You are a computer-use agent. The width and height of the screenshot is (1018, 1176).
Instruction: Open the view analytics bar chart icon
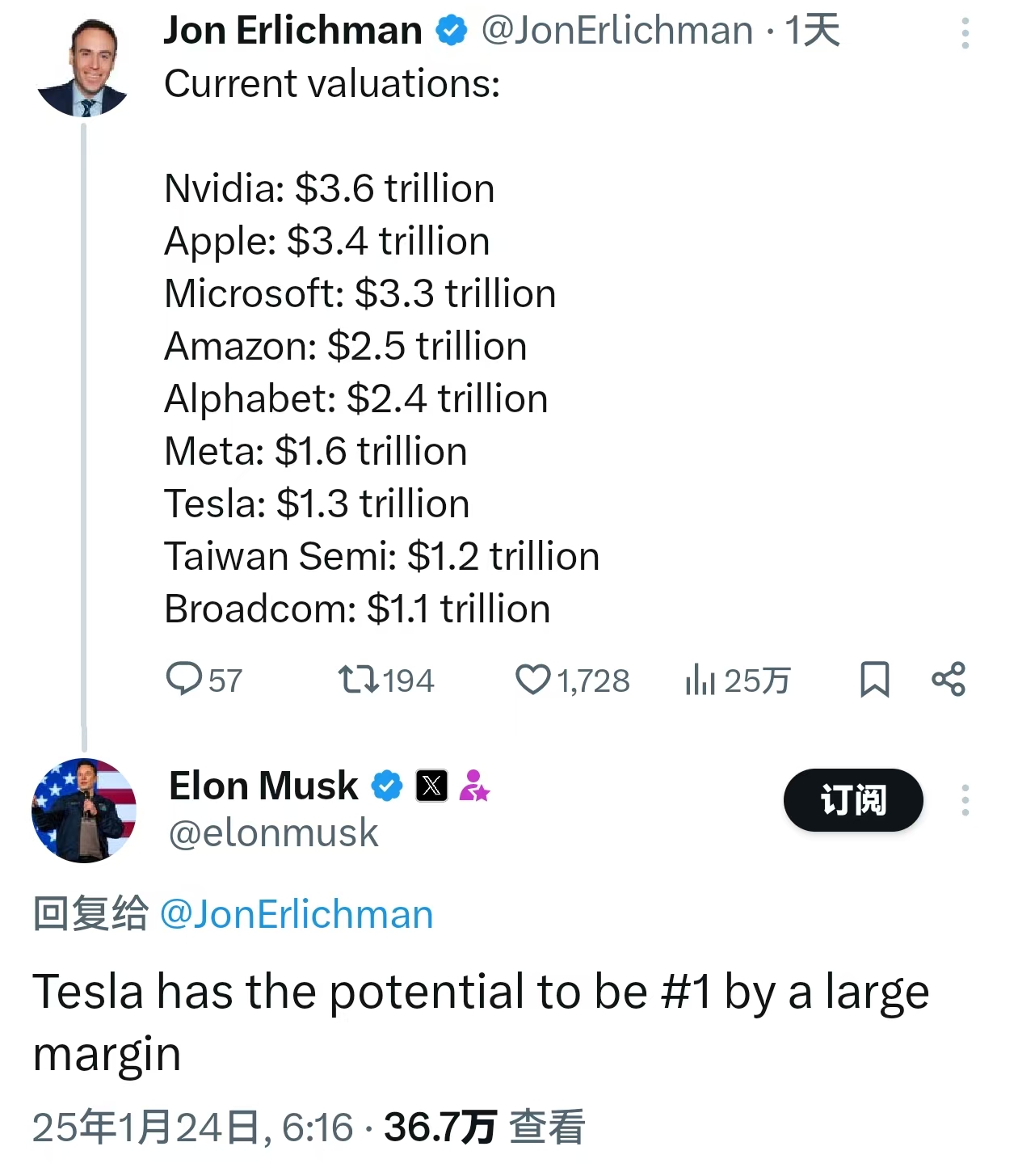pos(700,680)
